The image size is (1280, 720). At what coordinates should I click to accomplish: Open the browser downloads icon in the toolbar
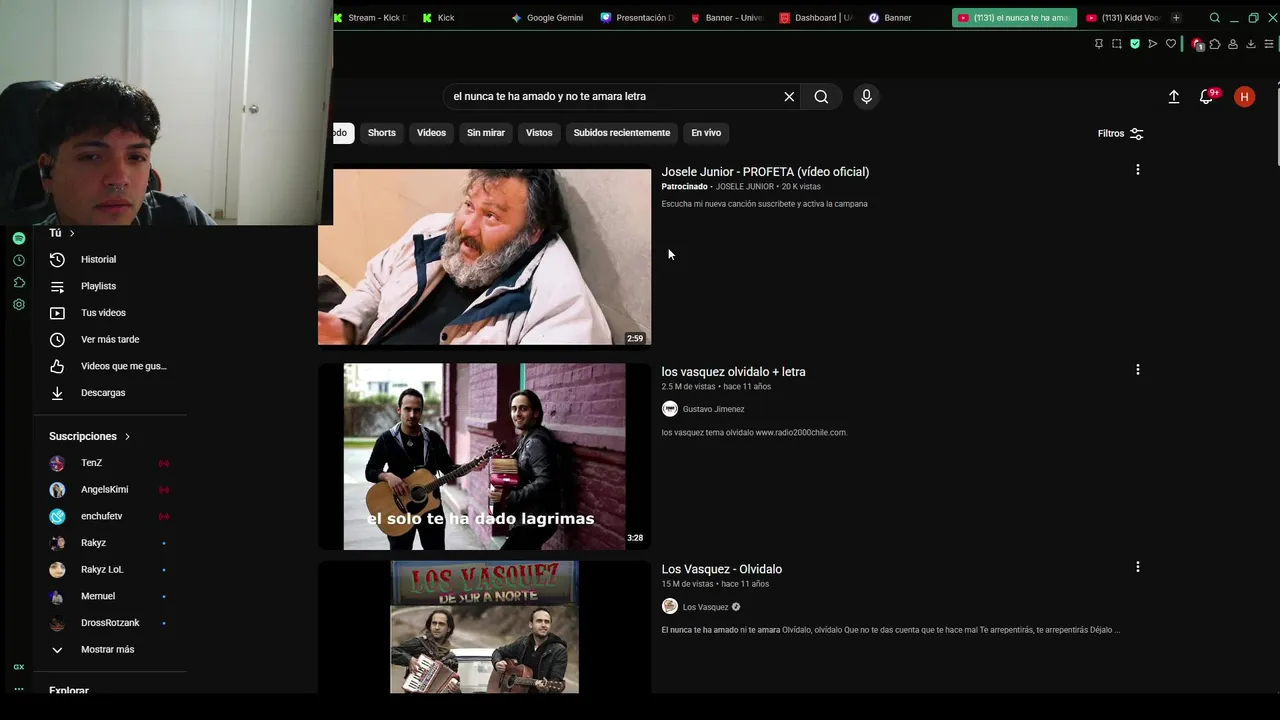pyautogui.click(x=1250, y=44)
